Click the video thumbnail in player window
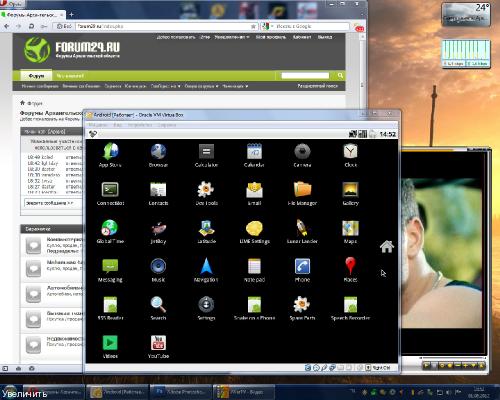 (442, 253)
